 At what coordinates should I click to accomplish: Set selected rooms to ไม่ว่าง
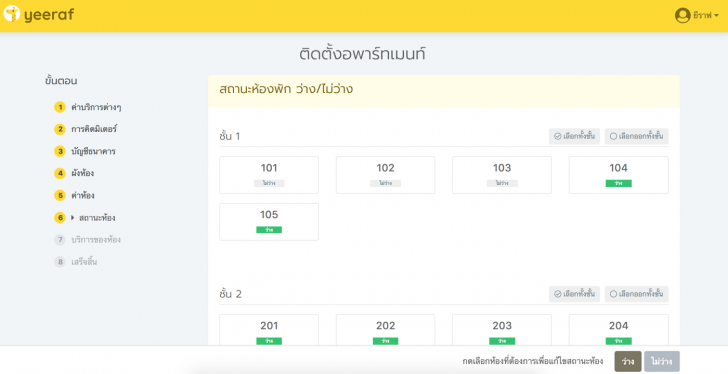pos(662,361)
